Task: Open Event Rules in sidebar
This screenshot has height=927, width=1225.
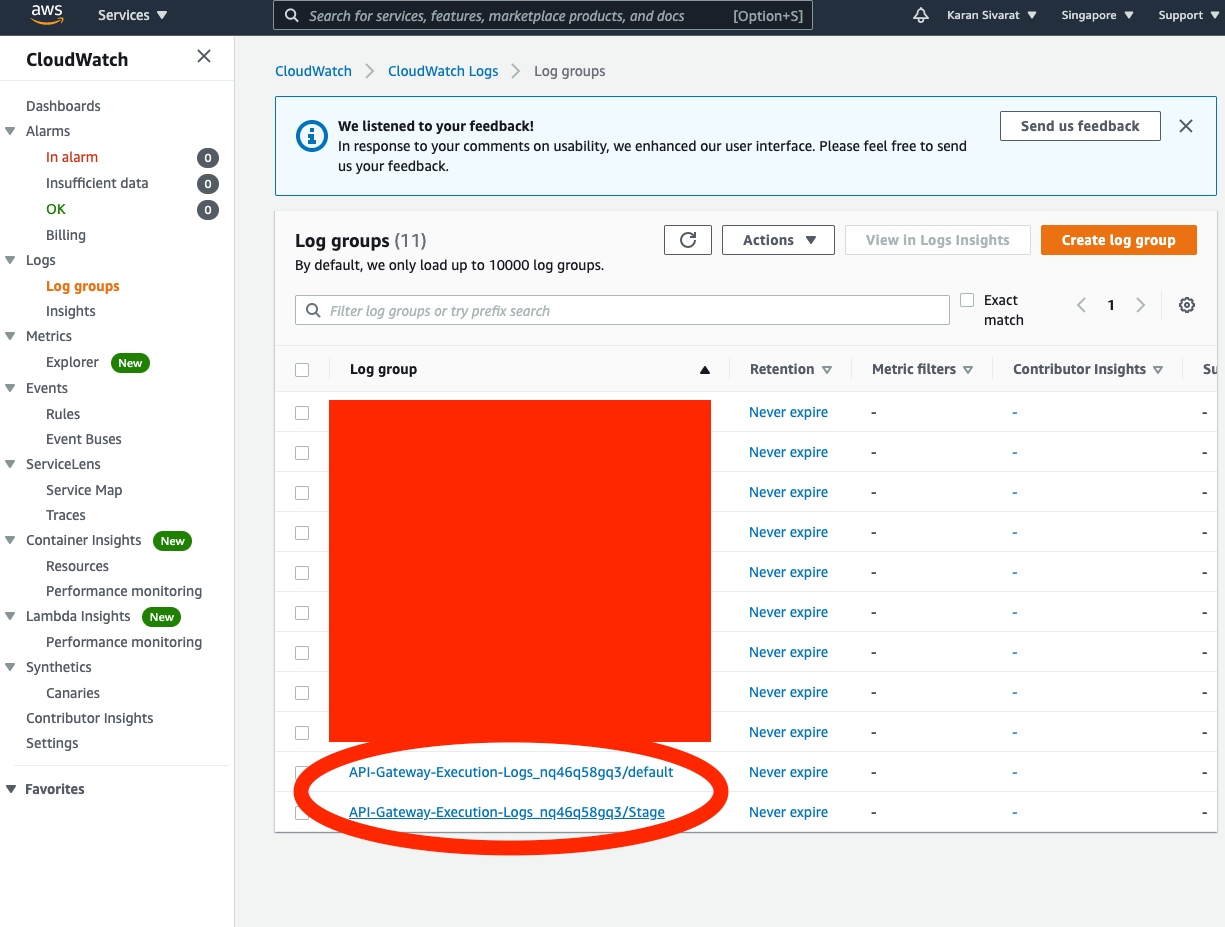Action: click(x=63, y=414)
